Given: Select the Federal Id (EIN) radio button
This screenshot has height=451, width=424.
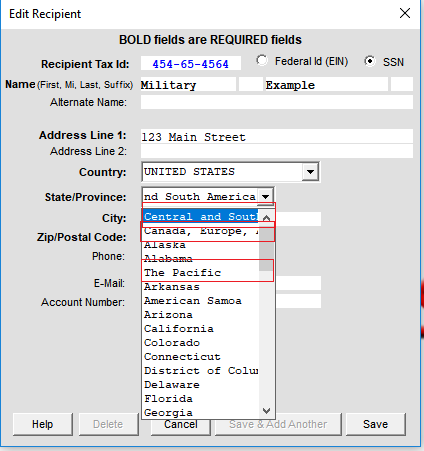Looking at the screenshot, I should pyautogui.click(x=262, y=61).
